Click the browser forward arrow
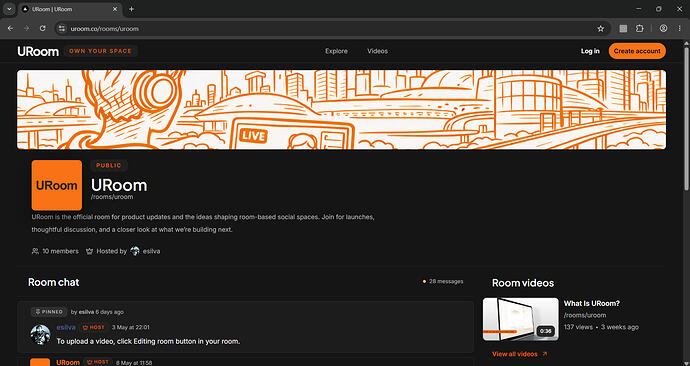 pos(26,28)
